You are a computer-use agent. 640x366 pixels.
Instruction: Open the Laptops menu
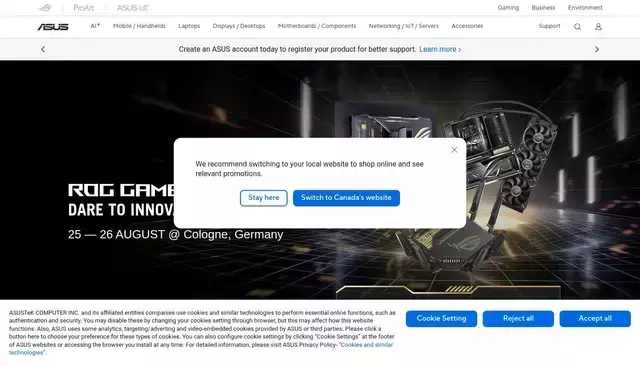(189, 26)
